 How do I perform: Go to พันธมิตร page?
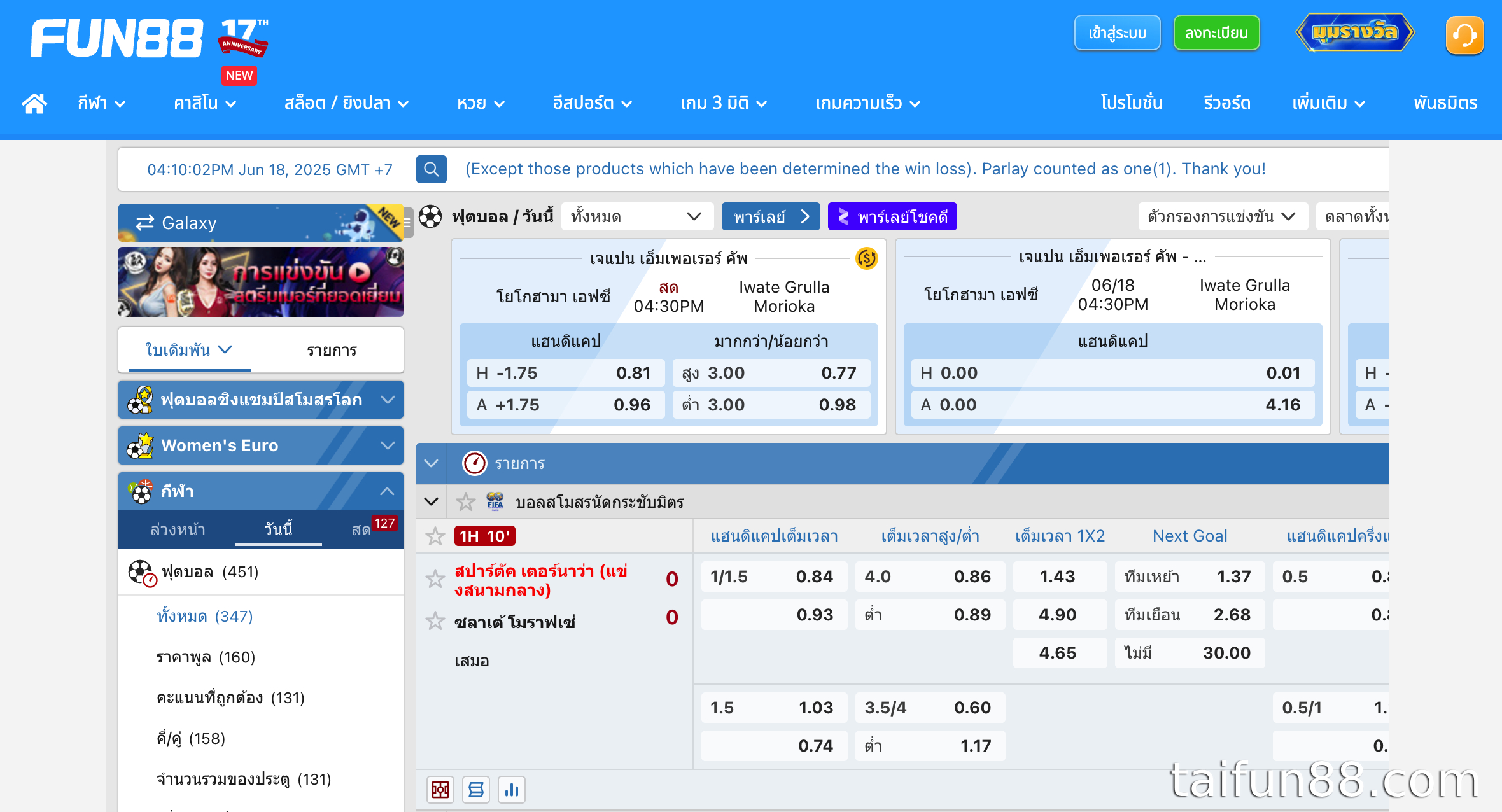(1445, 103)
